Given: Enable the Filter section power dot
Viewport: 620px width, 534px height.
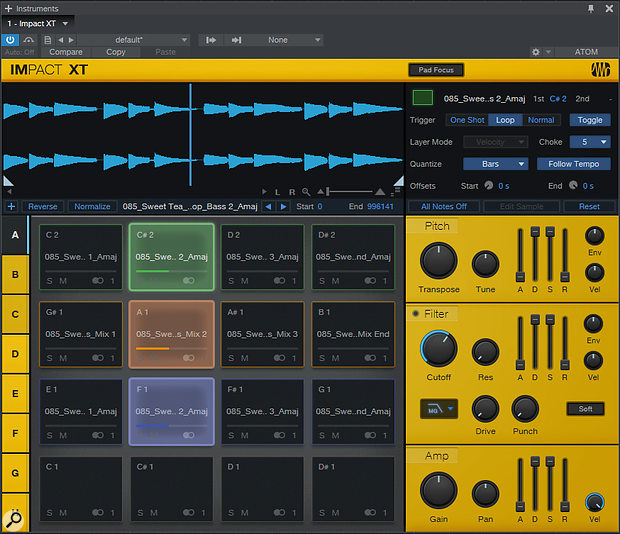Looking at the screenshot, I should coord(415,314).
